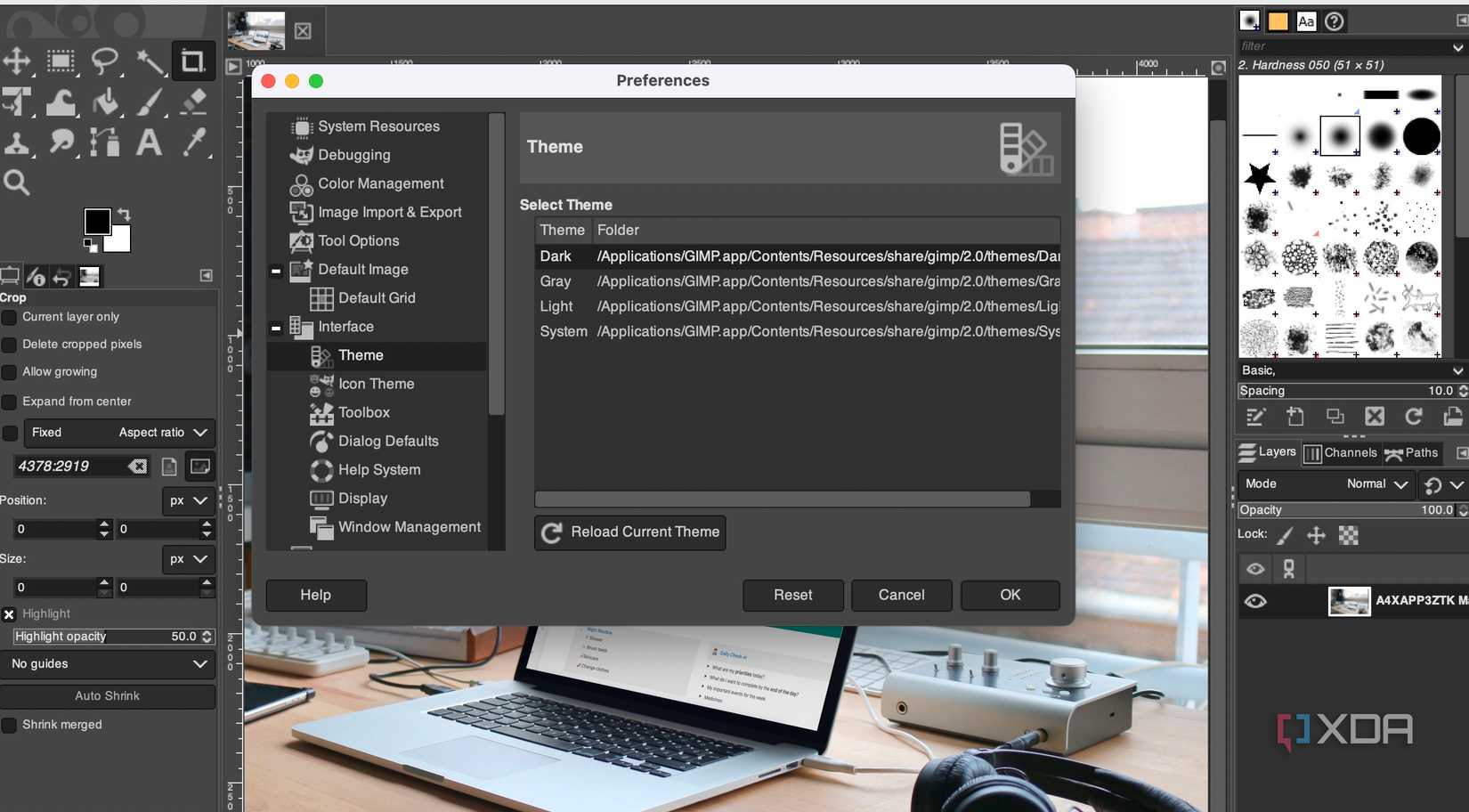
Task: Select the Light theme in the list
Action: coord(557,306)
